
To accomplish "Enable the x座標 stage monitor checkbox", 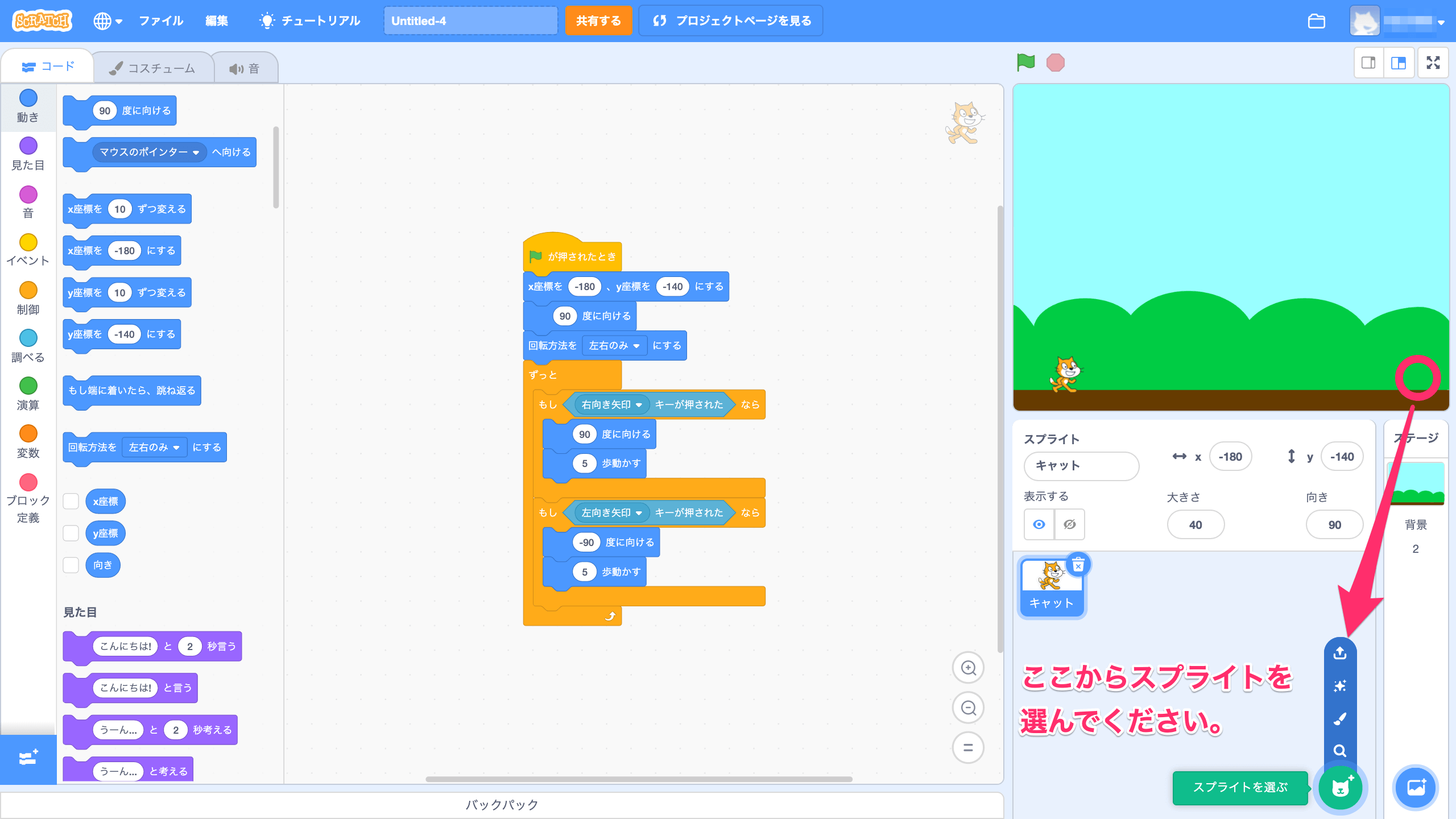I will click(71, 502).
